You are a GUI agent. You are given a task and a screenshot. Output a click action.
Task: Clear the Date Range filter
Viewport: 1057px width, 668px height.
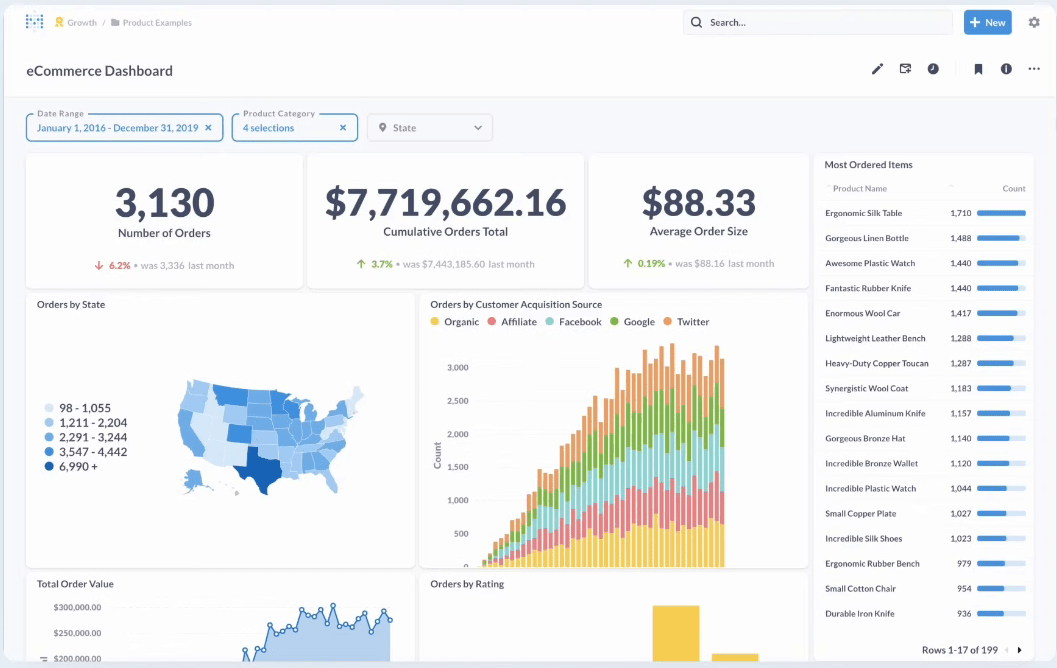[208, 128]
